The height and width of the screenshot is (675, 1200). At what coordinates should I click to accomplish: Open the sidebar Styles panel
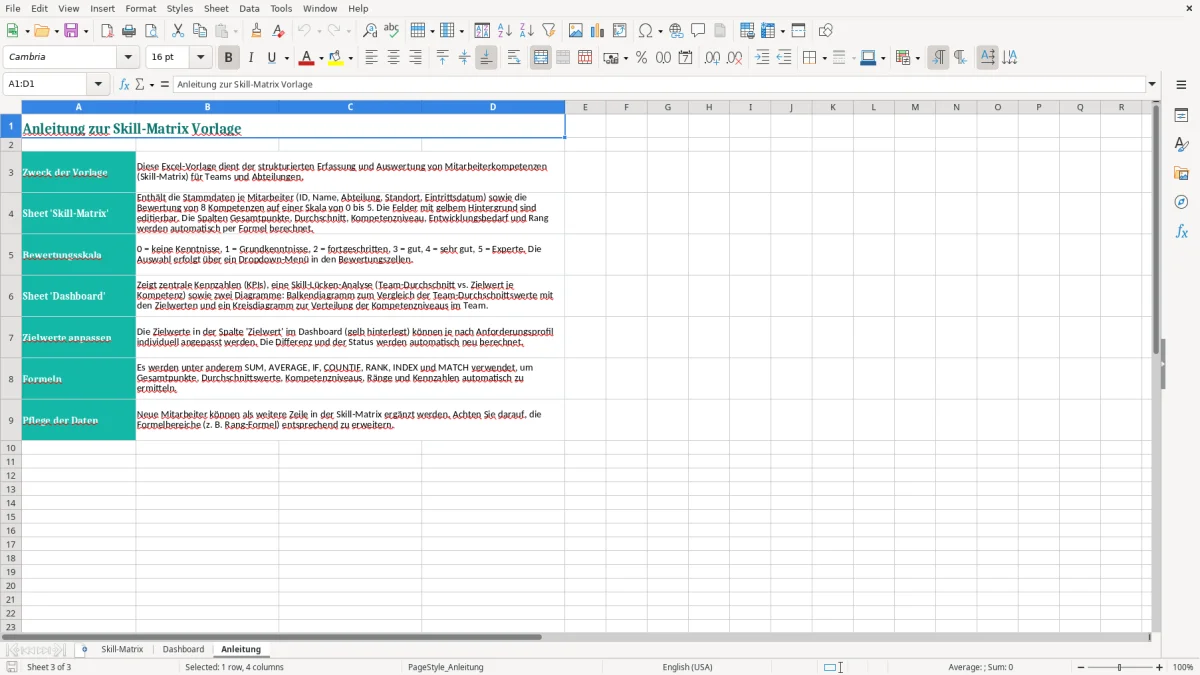pos(1181,145)
